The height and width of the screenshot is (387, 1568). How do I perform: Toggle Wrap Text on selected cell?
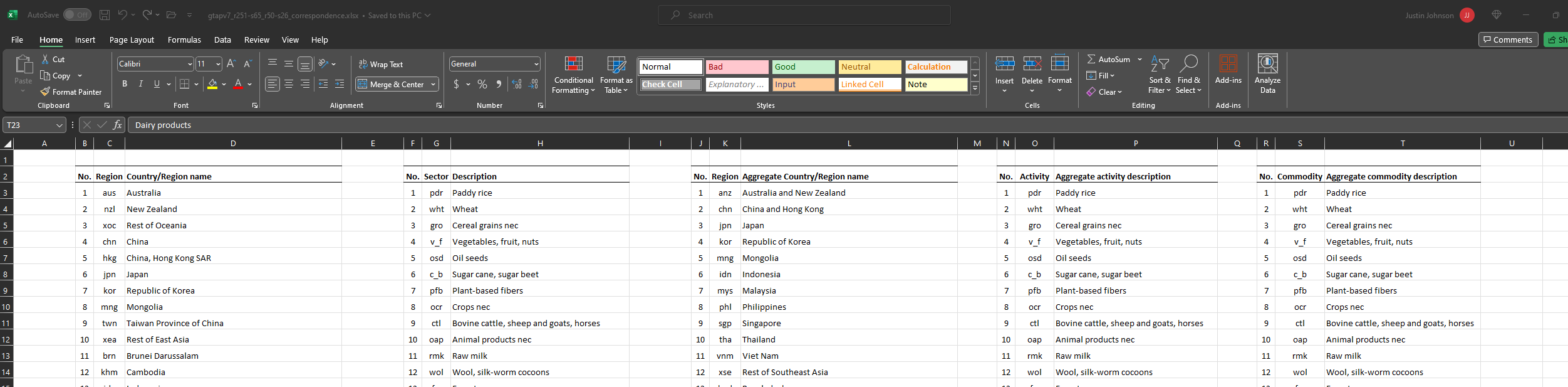pos(380,64)
